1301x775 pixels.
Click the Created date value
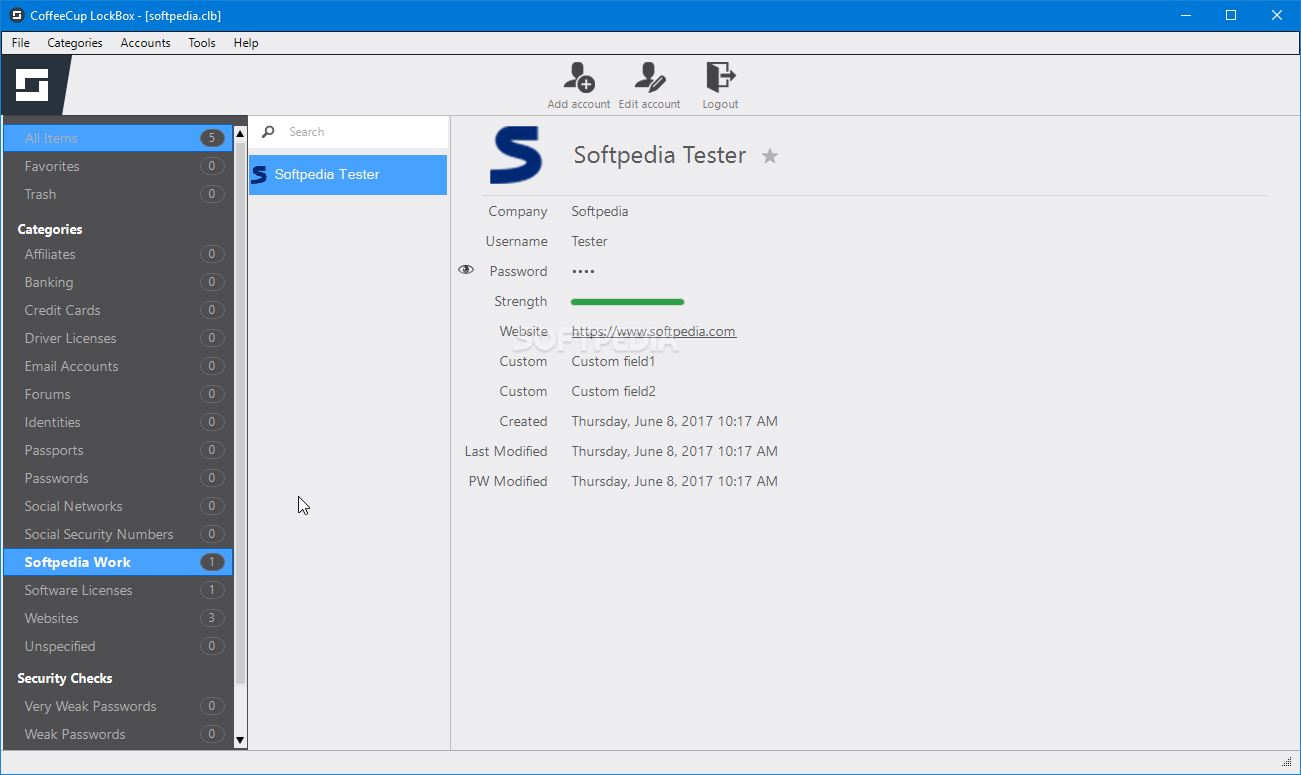point(675,421)
